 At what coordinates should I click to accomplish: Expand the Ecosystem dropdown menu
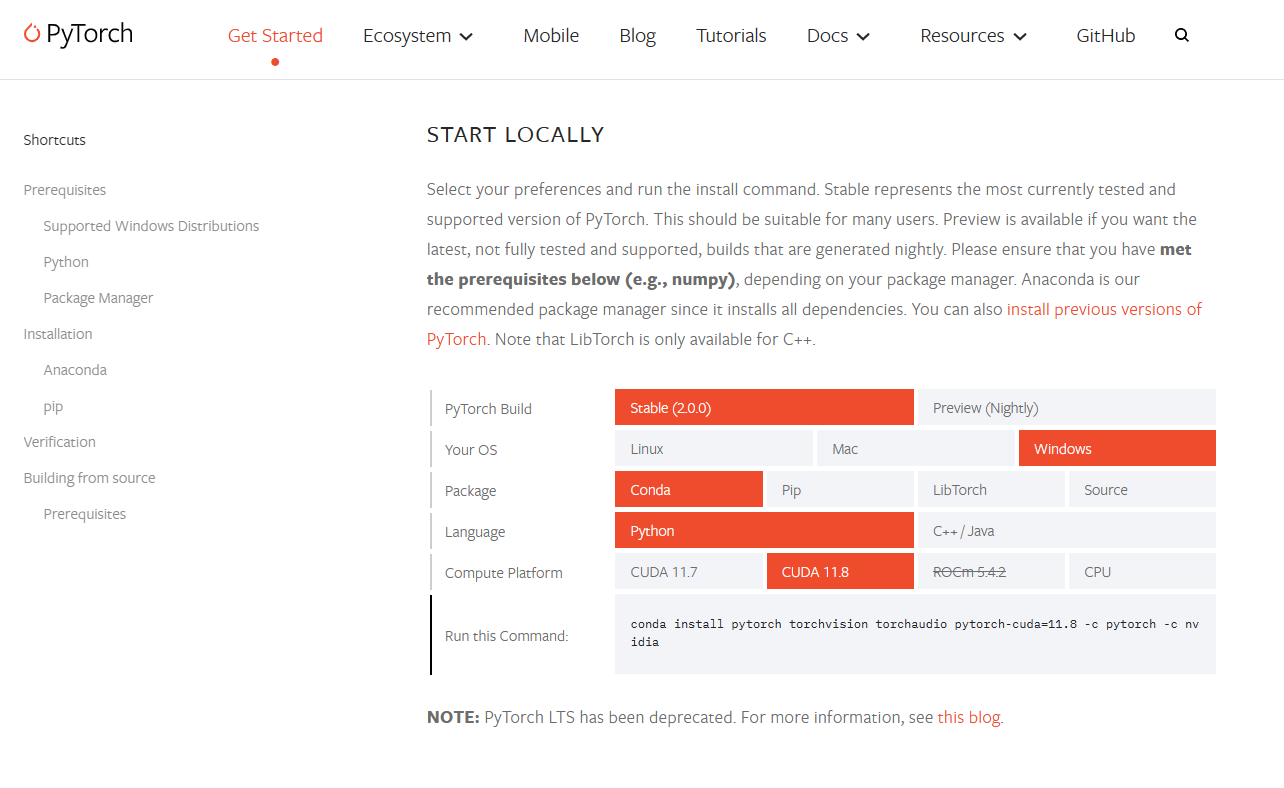[418, 36]
